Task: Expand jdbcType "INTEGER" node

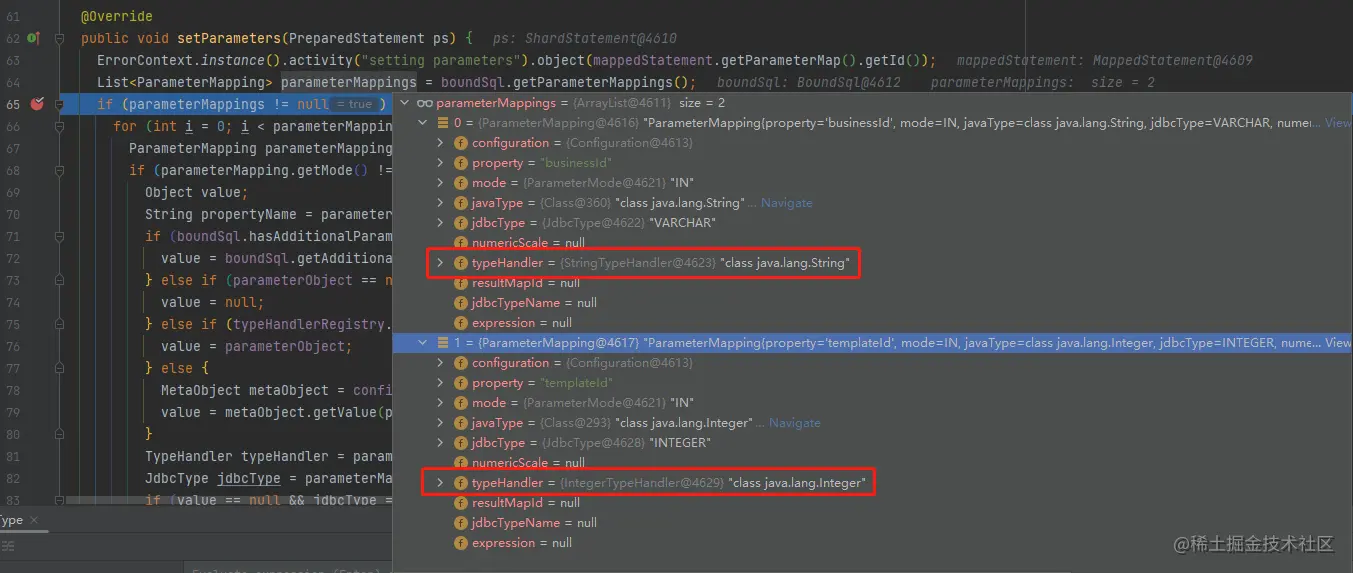Action: pos(440,443)
